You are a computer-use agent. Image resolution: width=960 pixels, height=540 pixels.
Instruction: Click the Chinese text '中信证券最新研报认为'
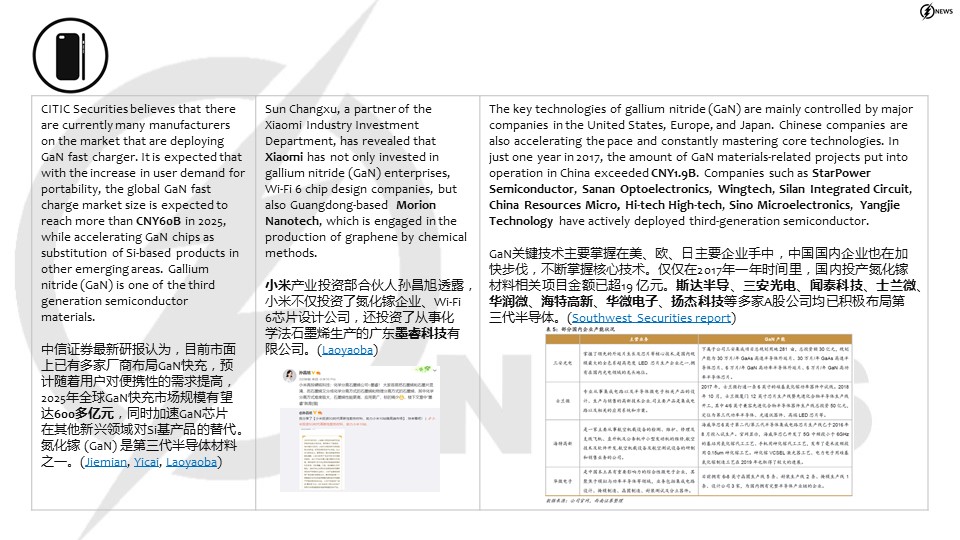pos(106,349)
